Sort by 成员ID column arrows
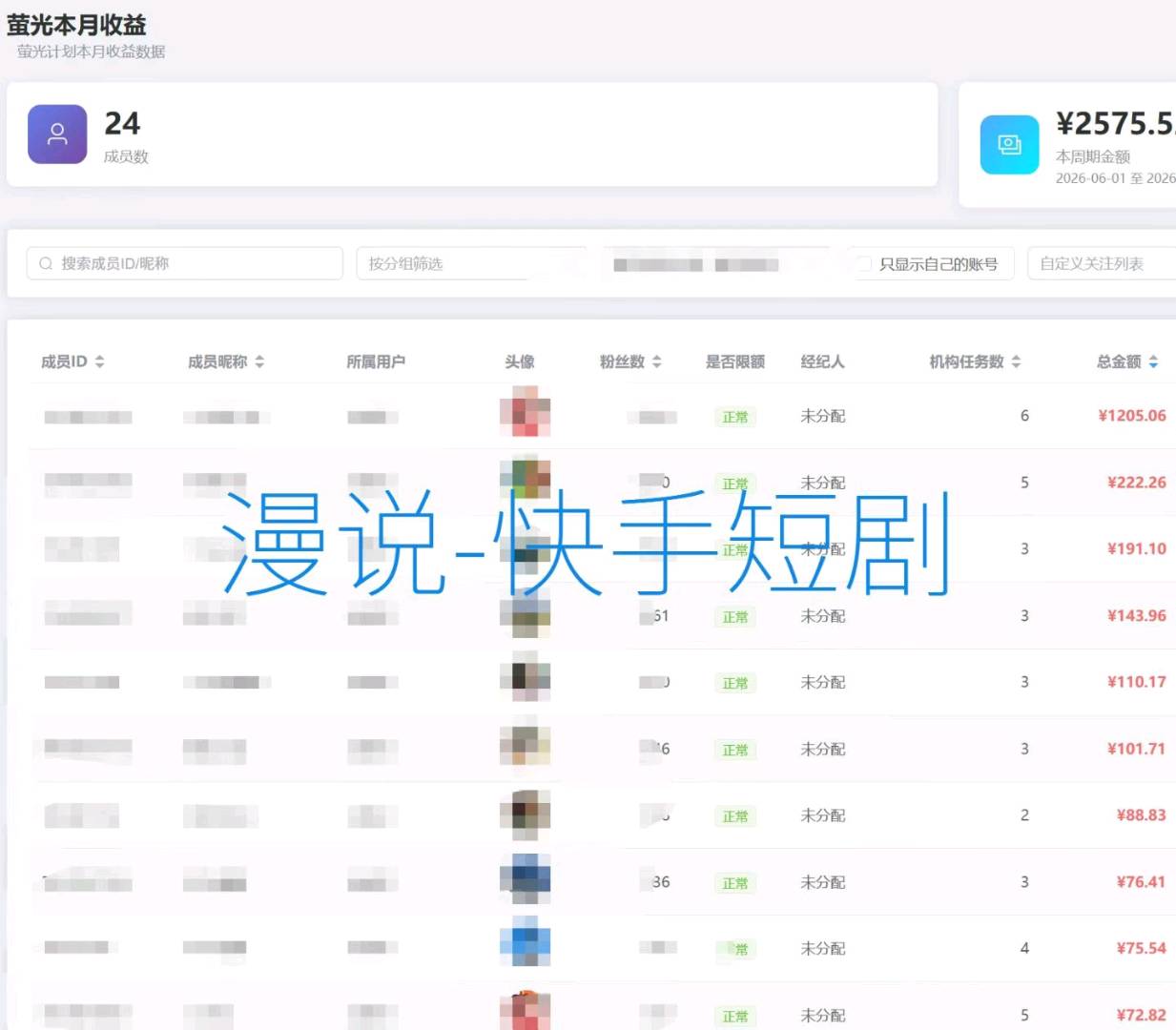 click(99, 361)
